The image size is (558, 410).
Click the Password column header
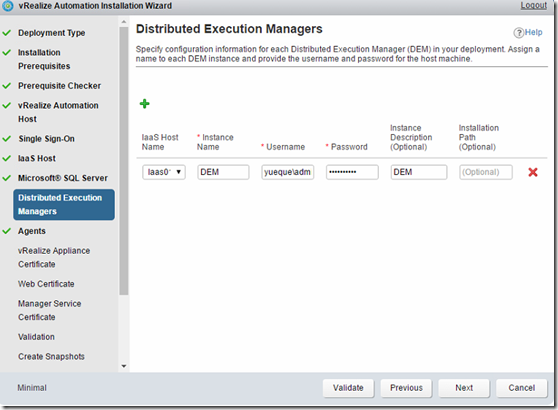347,147
